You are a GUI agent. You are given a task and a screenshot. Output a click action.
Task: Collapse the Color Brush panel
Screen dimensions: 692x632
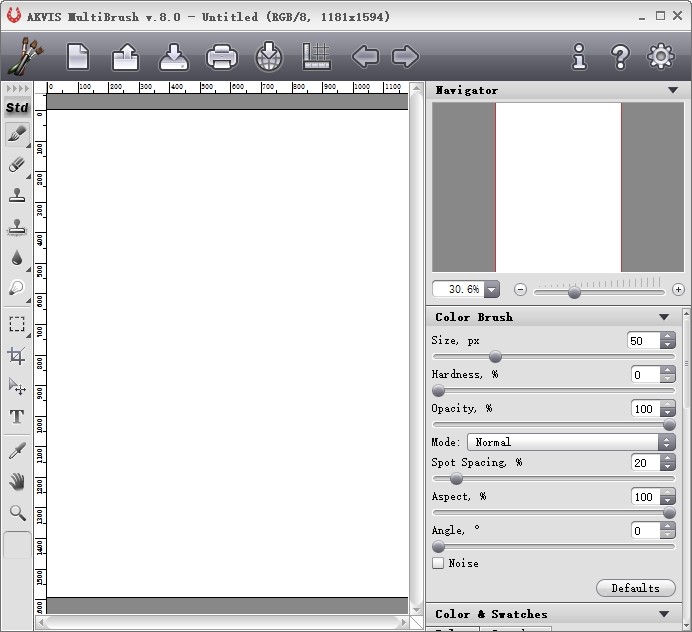coord(664,317)
